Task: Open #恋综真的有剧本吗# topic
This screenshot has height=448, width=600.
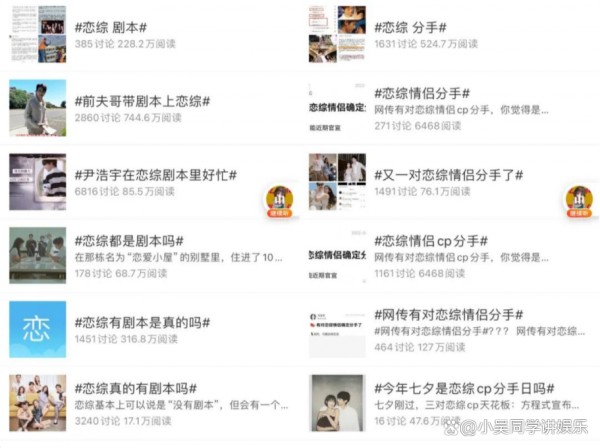Action: (x=135, y=389)
